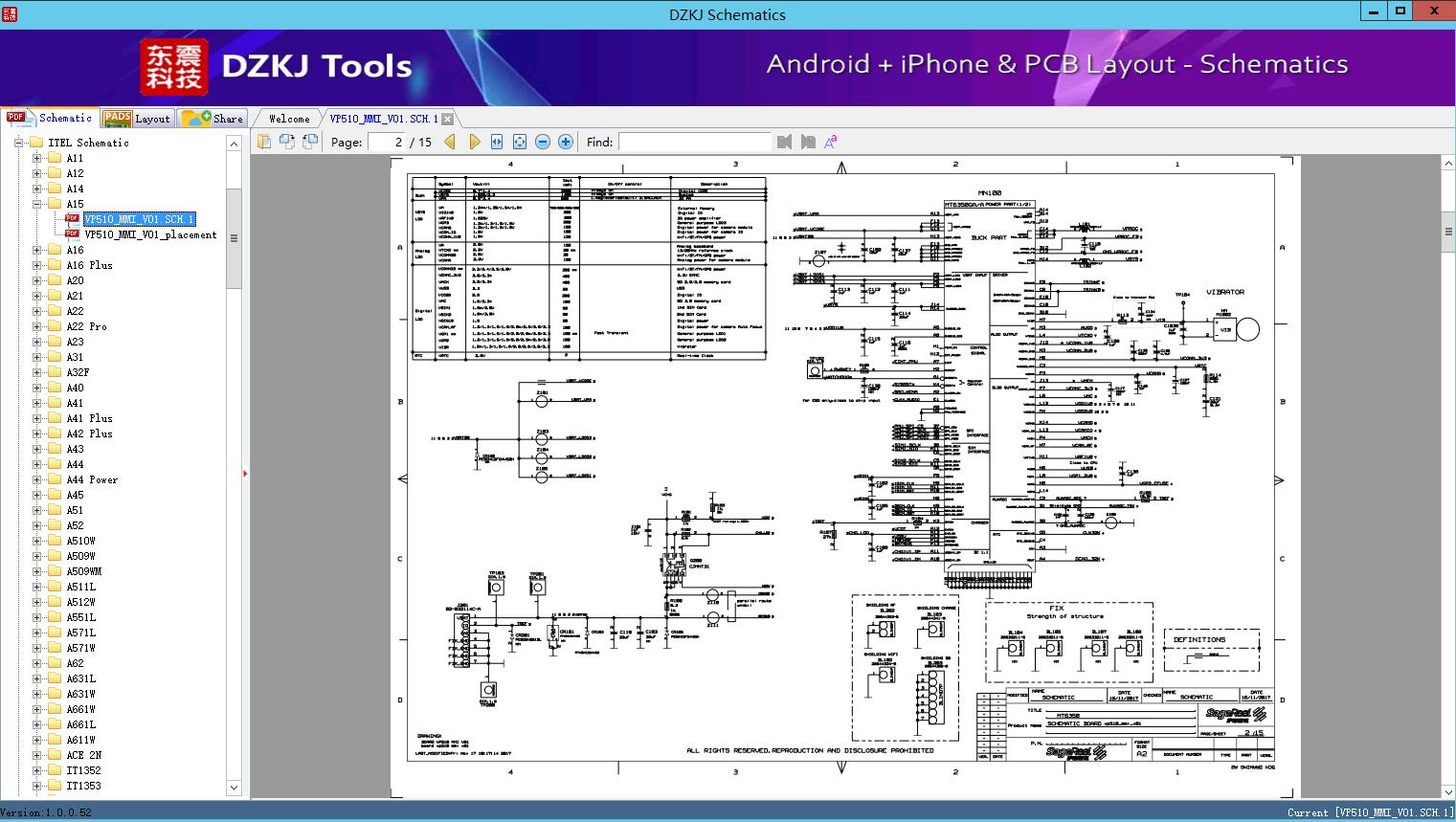Expand the A22 Pro folder

pyautogui.click(x=37, y=326)
